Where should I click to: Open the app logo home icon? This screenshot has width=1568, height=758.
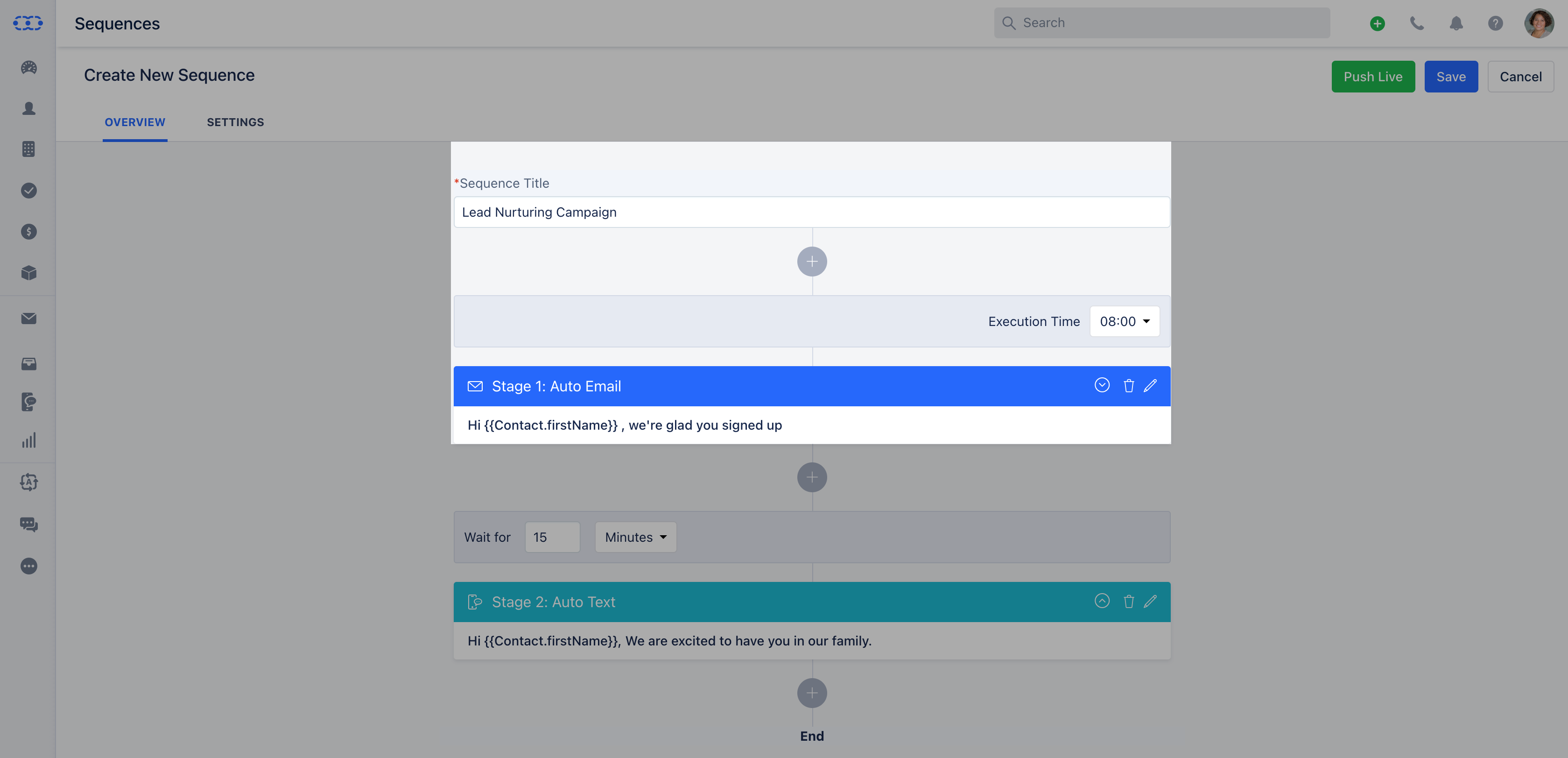(x=28, y=23)
